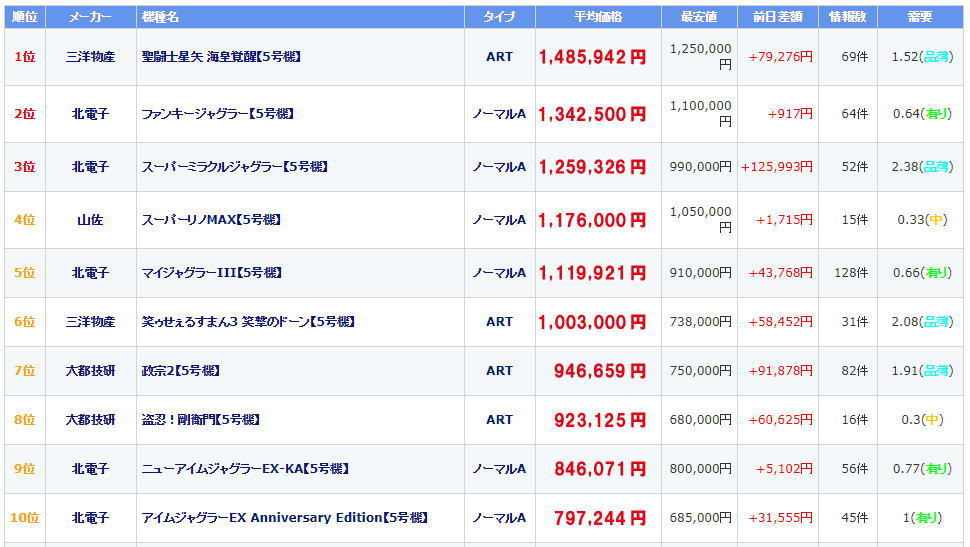Click maker 大都技研 in 盗忍！剛衛門 row
The width and height of the screenshot is (970, 547).
(x=90, y=420)
